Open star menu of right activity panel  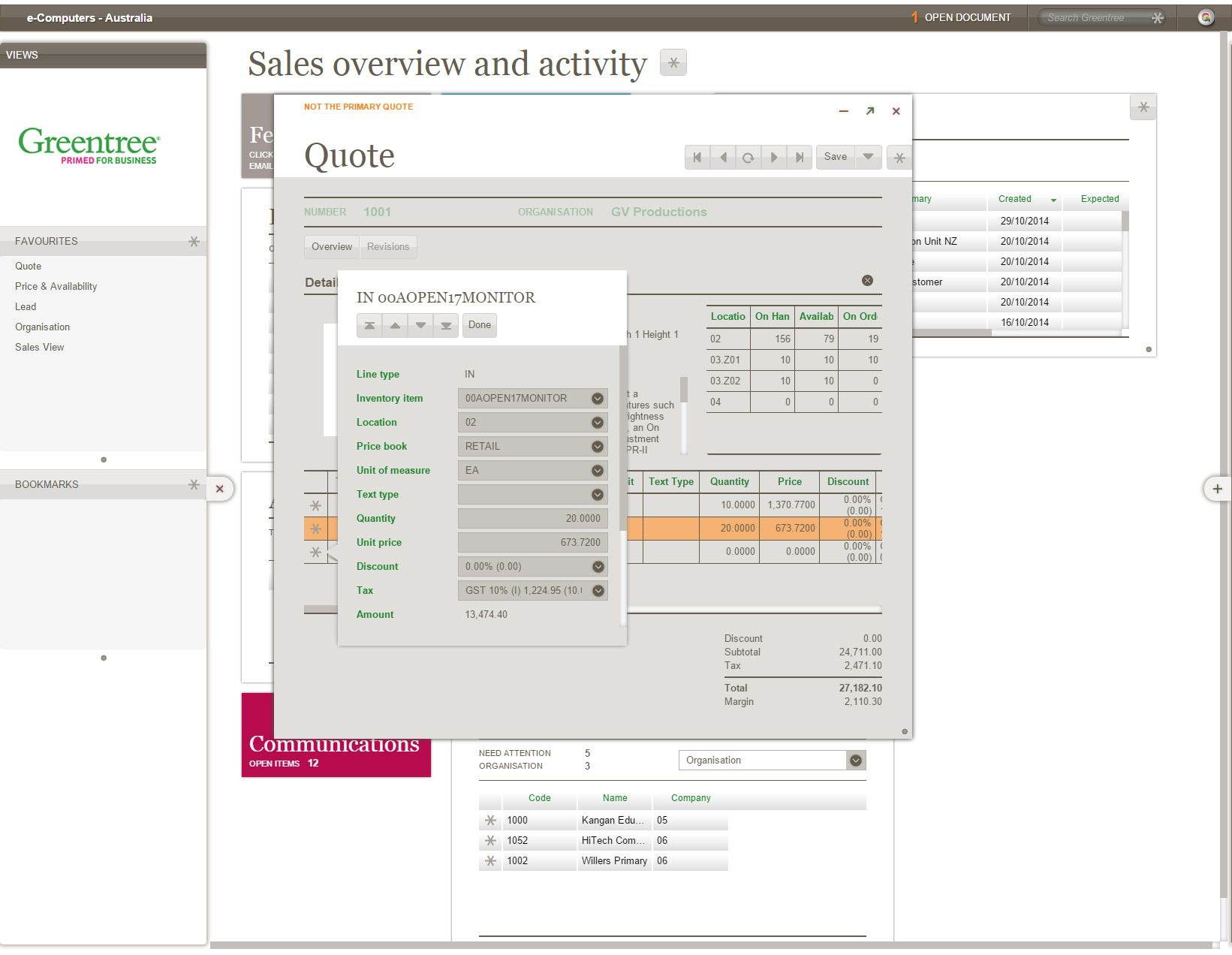coord(1143,107)
